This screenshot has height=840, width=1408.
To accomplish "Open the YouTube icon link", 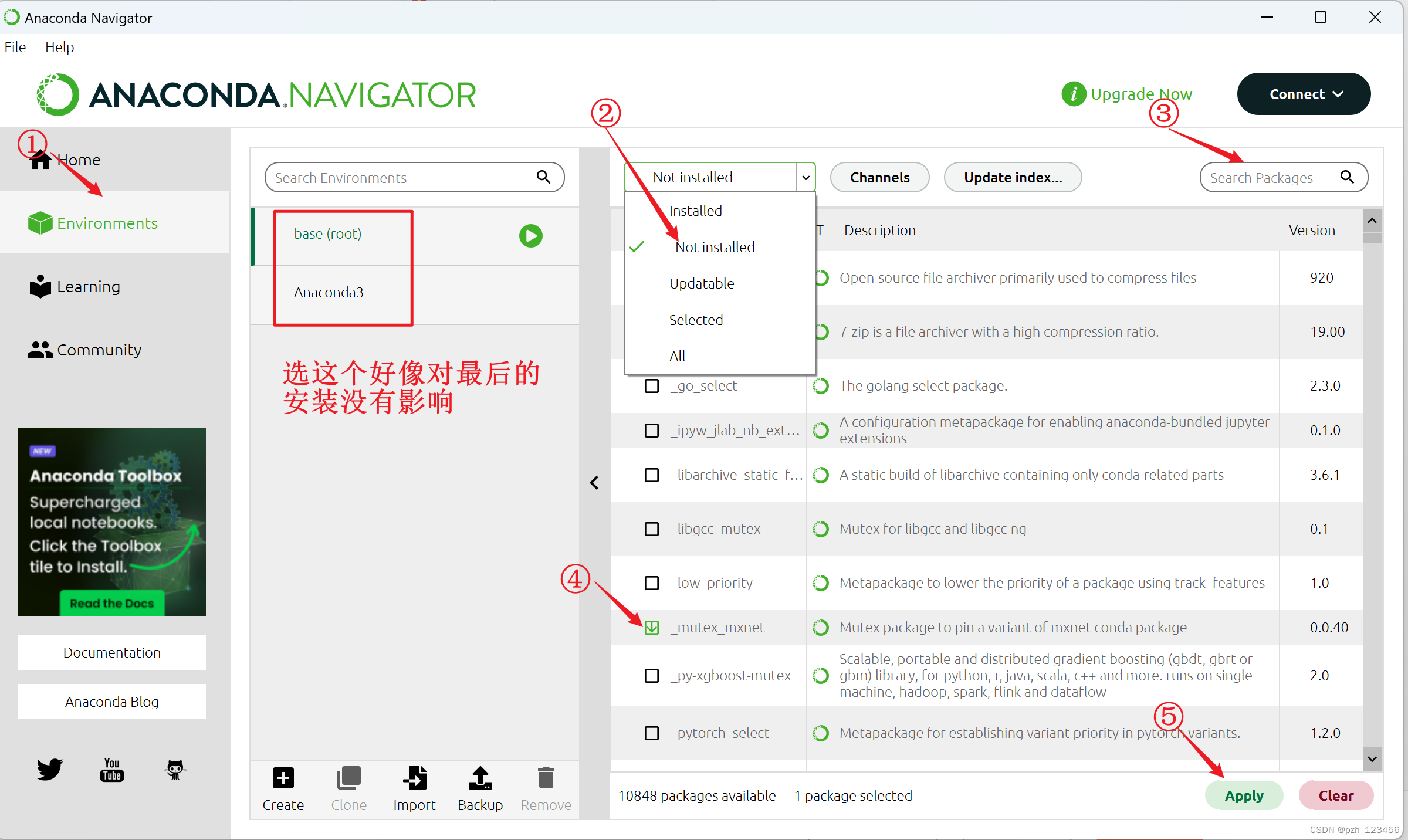I will point(111,769).
